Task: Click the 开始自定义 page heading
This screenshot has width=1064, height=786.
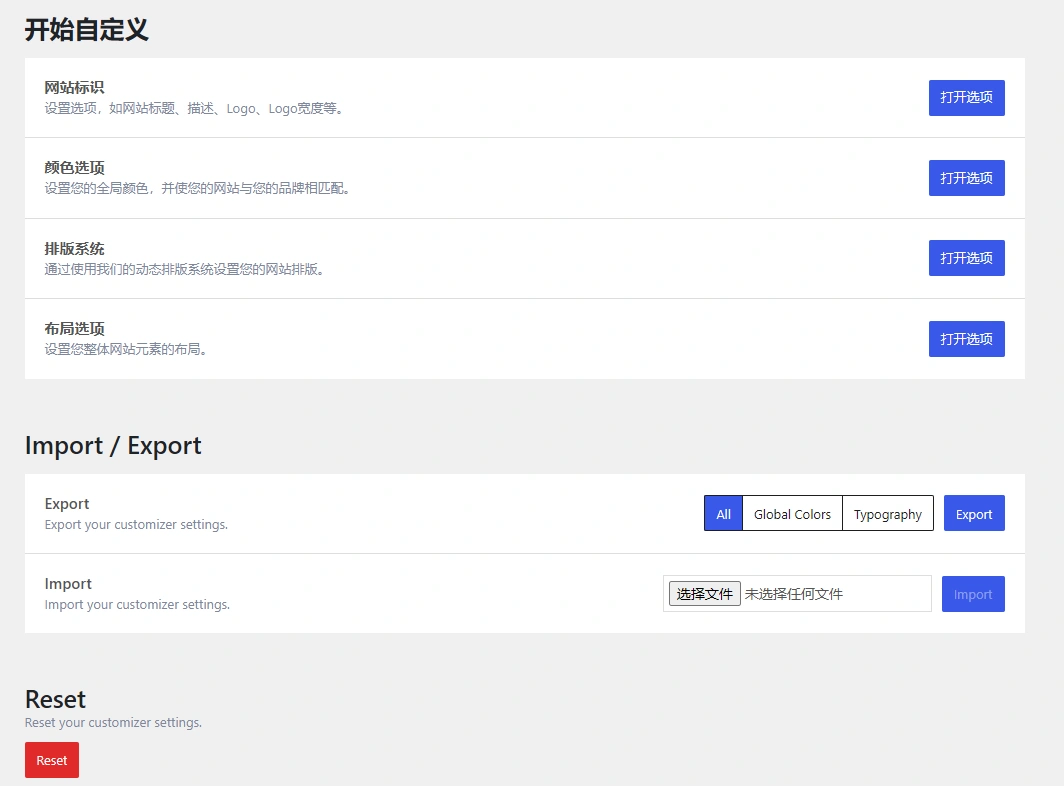Action: point(85,29)
